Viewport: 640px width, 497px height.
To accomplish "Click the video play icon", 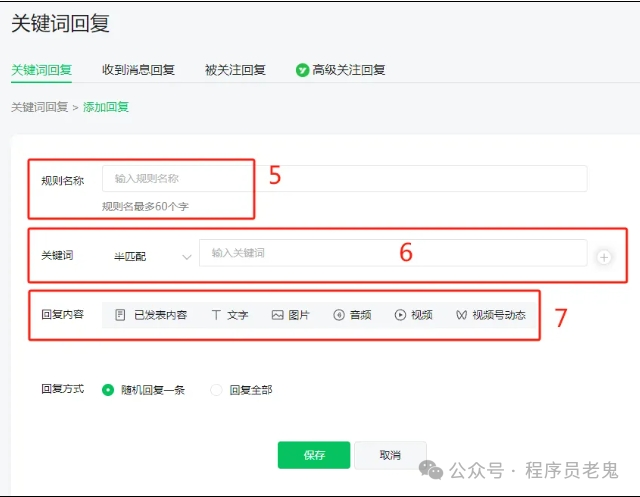I will [x=400, y=315].
